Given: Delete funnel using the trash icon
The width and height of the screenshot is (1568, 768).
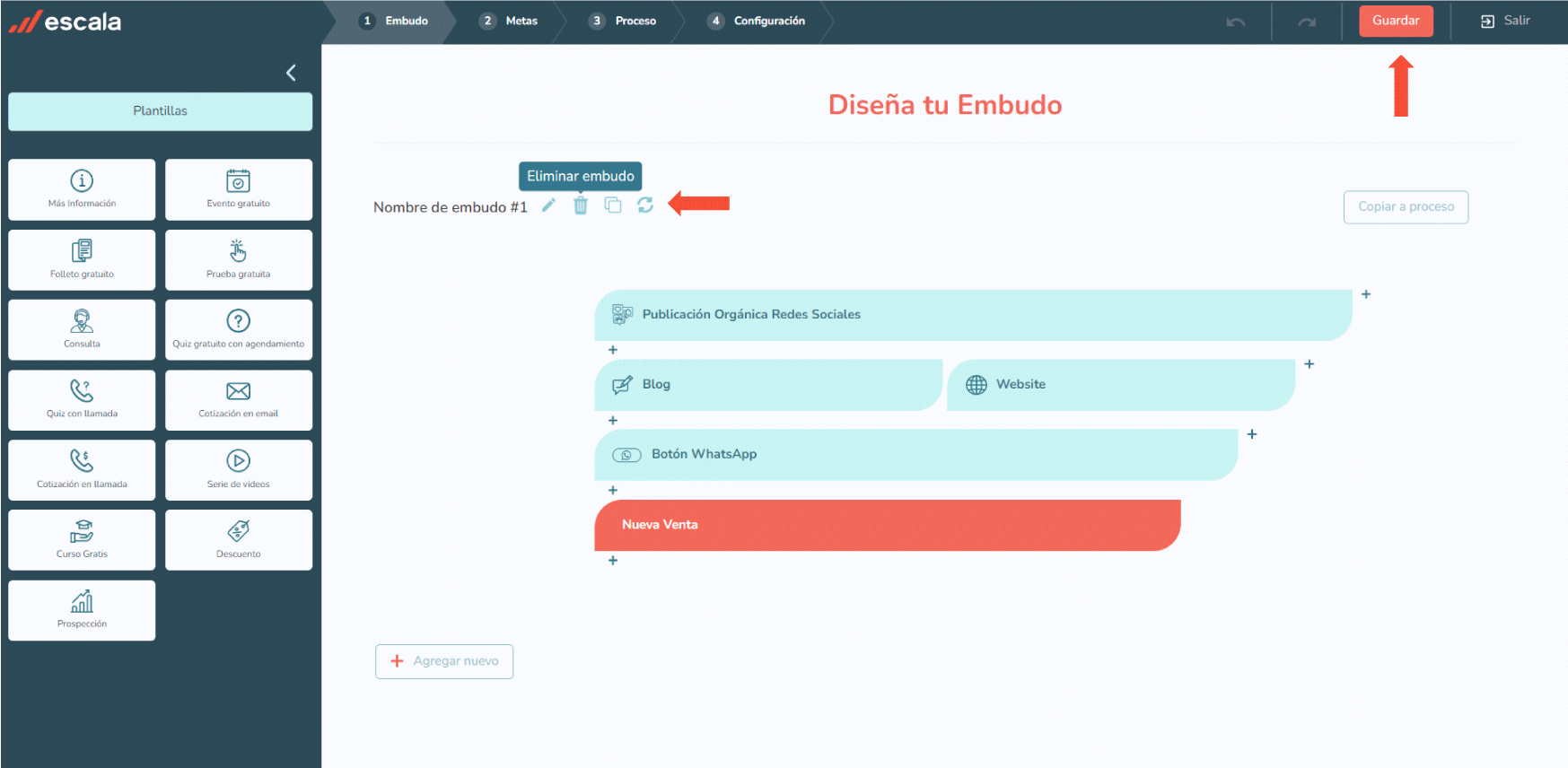Looking at the screenshot, I should (x=581, y=205).
